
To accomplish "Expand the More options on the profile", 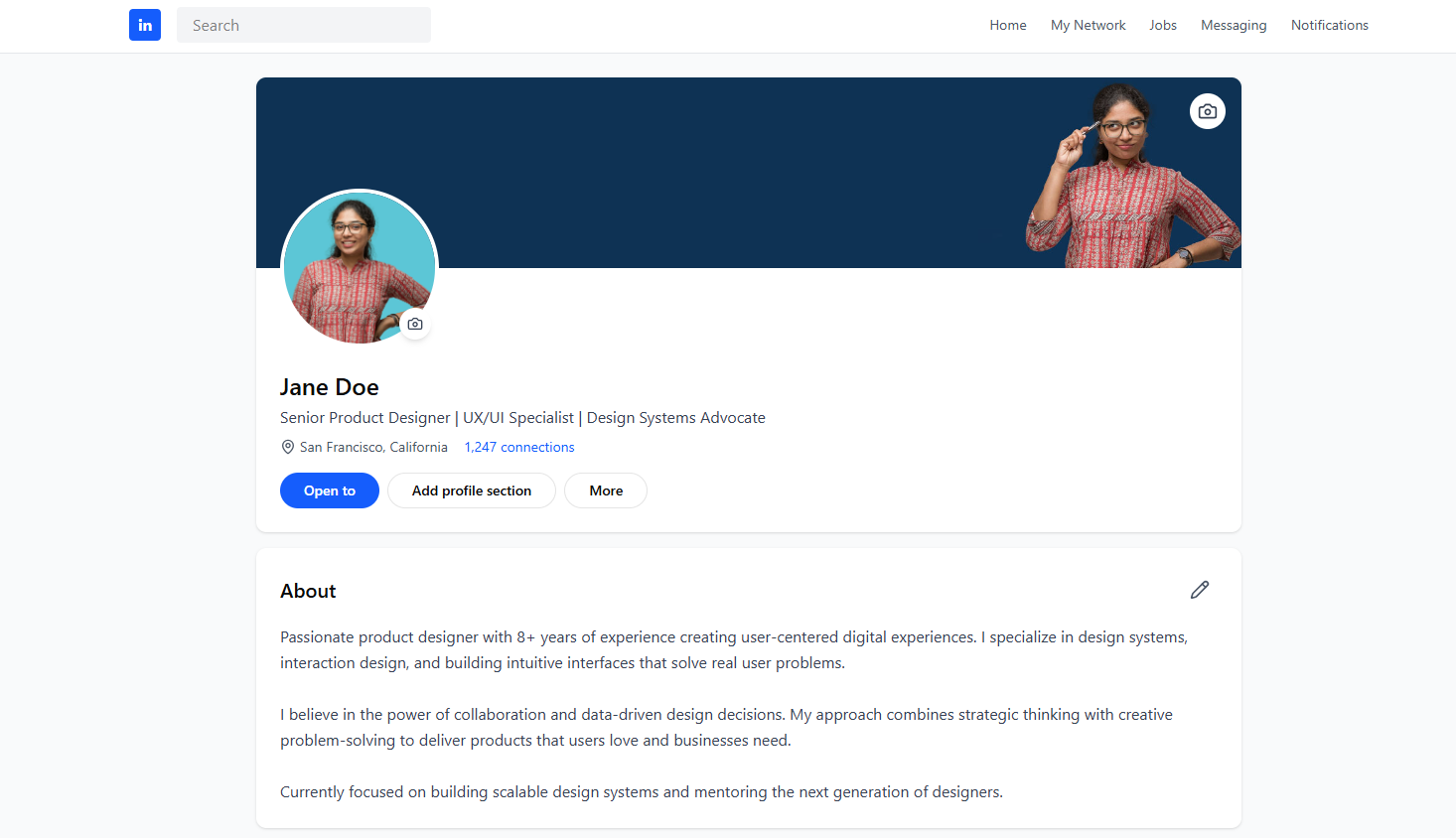I will pos(605,489).
